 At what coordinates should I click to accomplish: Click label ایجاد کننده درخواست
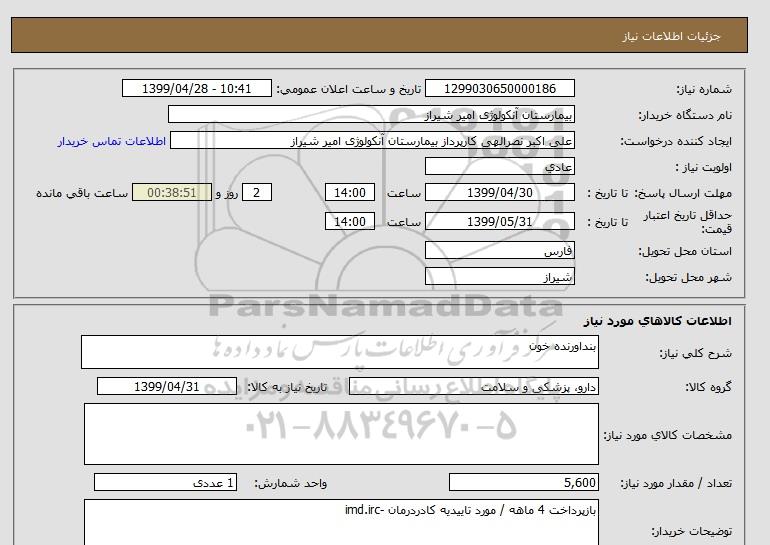coord(676,141)
